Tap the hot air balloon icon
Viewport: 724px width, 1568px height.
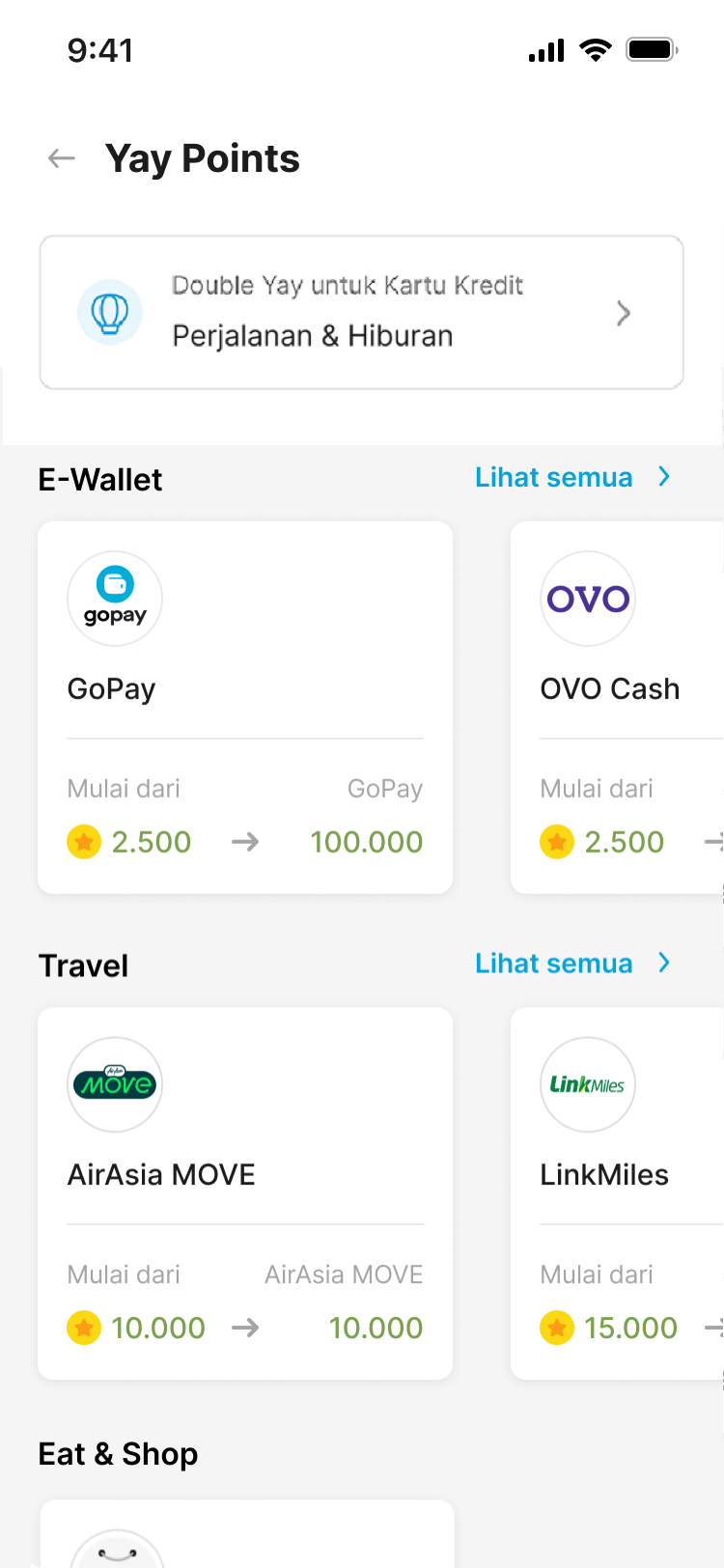[x=110, y=312]
